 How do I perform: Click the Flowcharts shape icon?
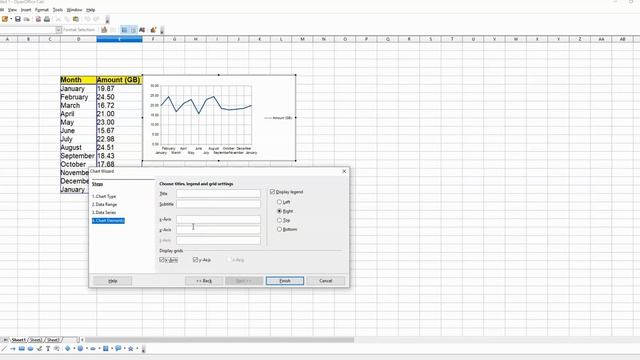point(106,349)
